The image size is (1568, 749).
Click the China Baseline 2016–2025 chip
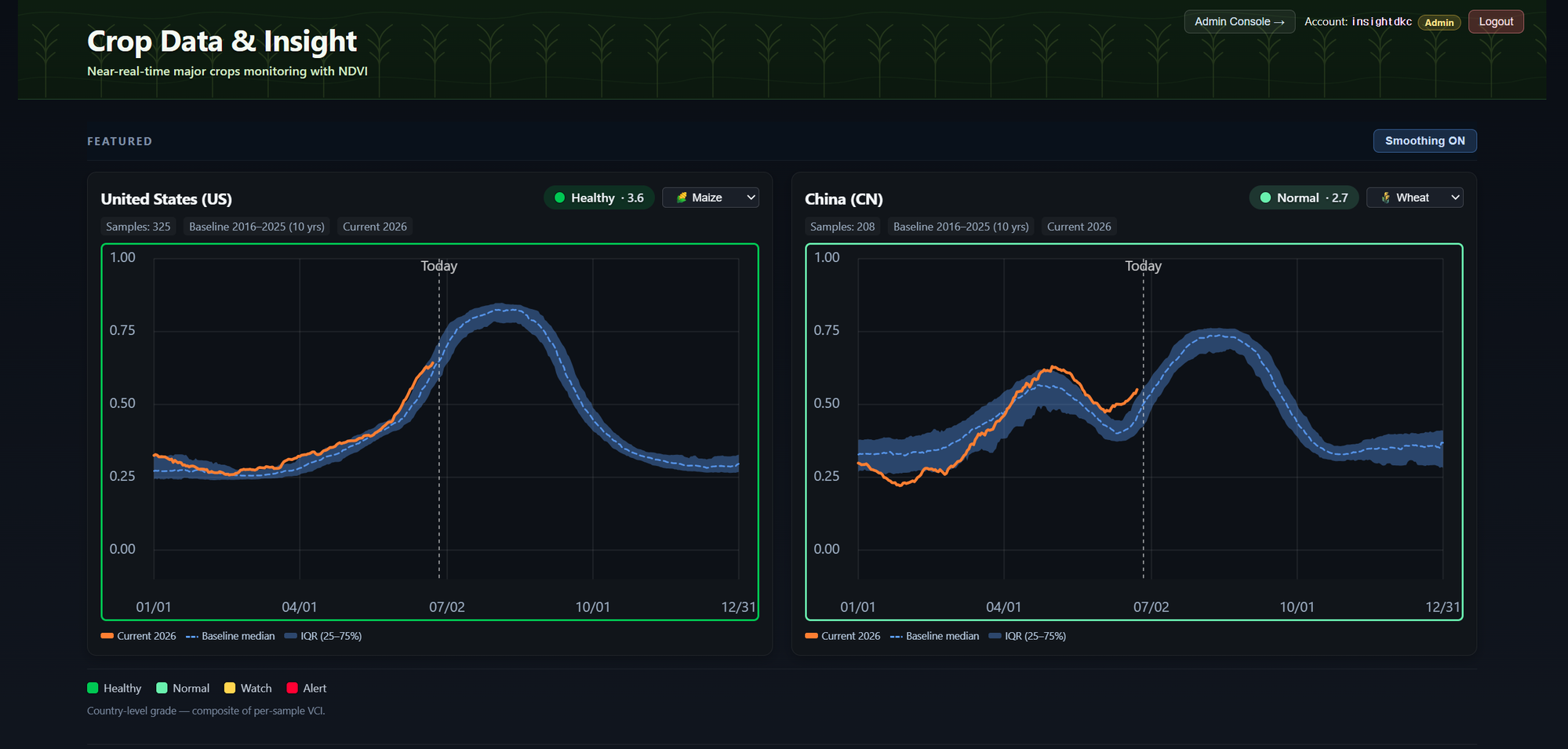(961, 227)
